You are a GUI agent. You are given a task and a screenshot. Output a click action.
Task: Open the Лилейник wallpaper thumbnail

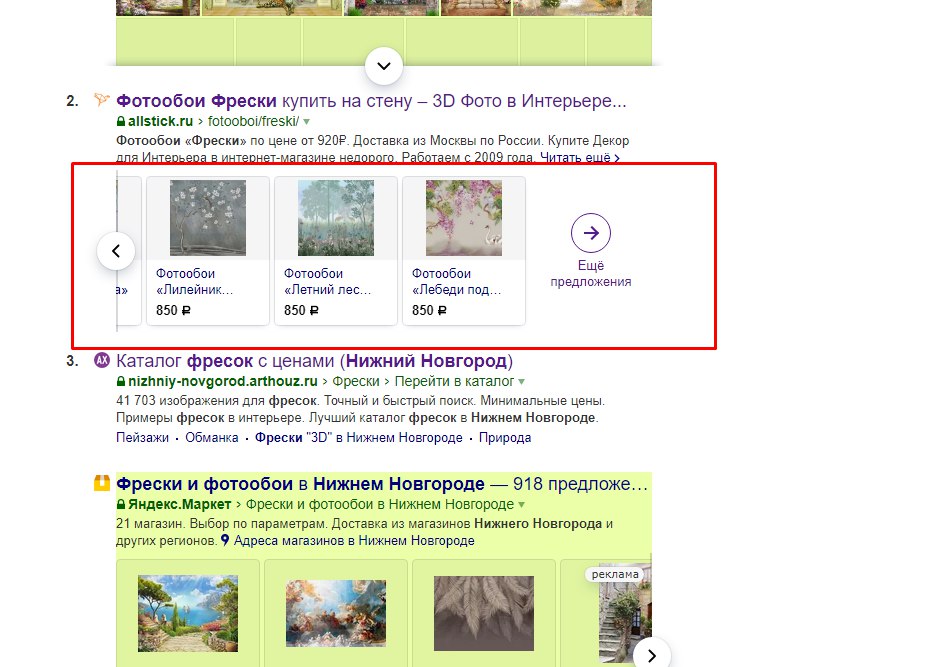(208, 218)
